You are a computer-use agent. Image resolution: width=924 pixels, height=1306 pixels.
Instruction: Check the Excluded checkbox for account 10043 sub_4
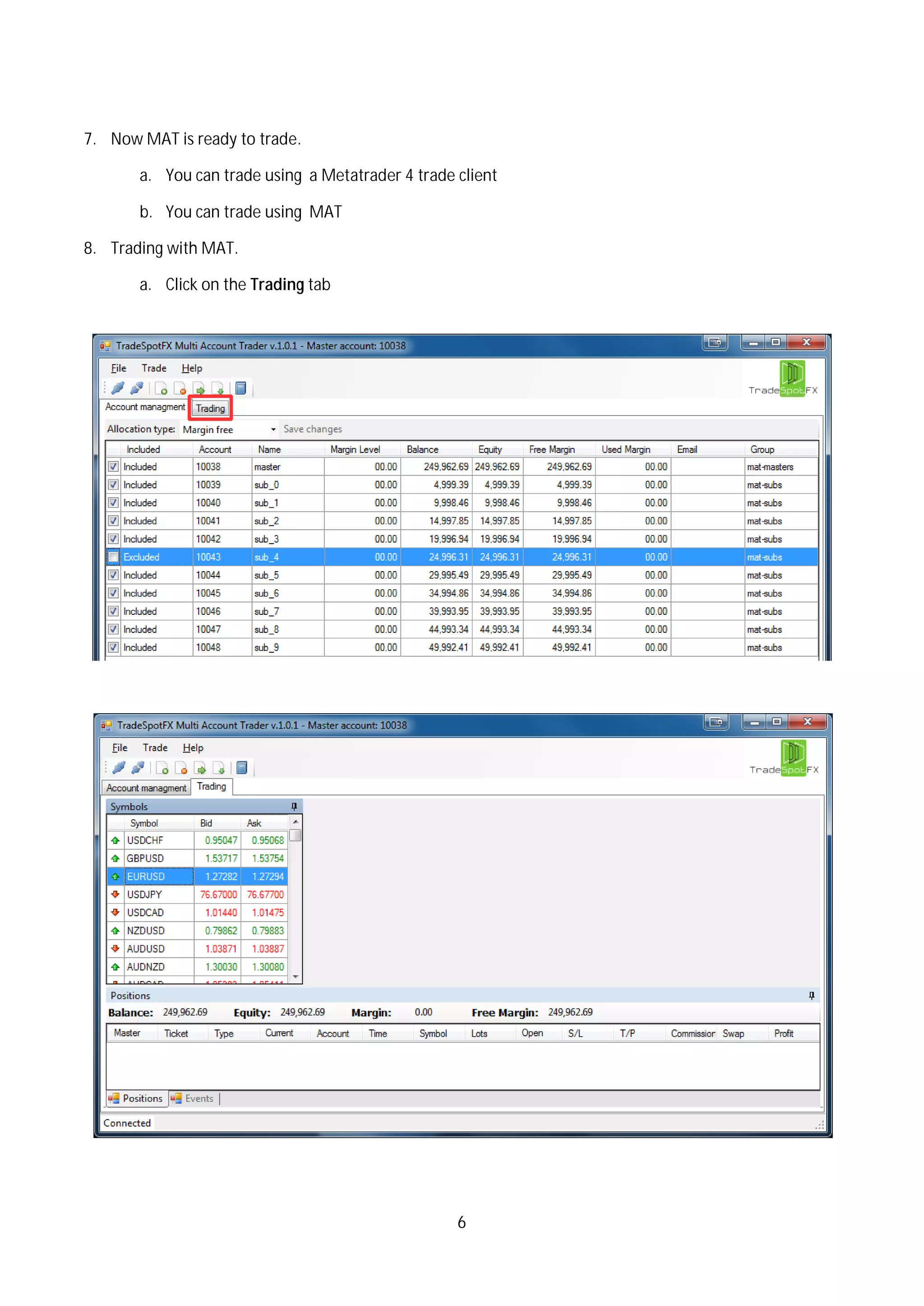(x=114, y=558)
